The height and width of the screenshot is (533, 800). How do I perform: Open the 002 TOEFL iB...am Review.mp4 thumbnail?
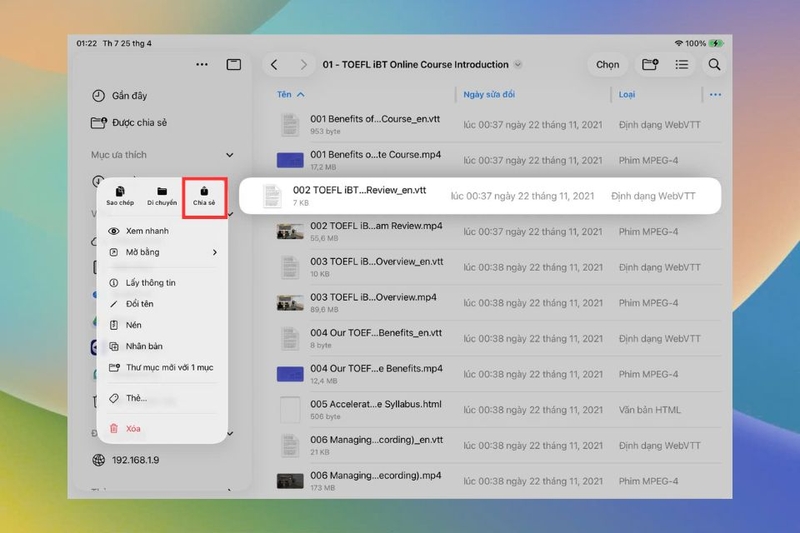click(290, 232)
